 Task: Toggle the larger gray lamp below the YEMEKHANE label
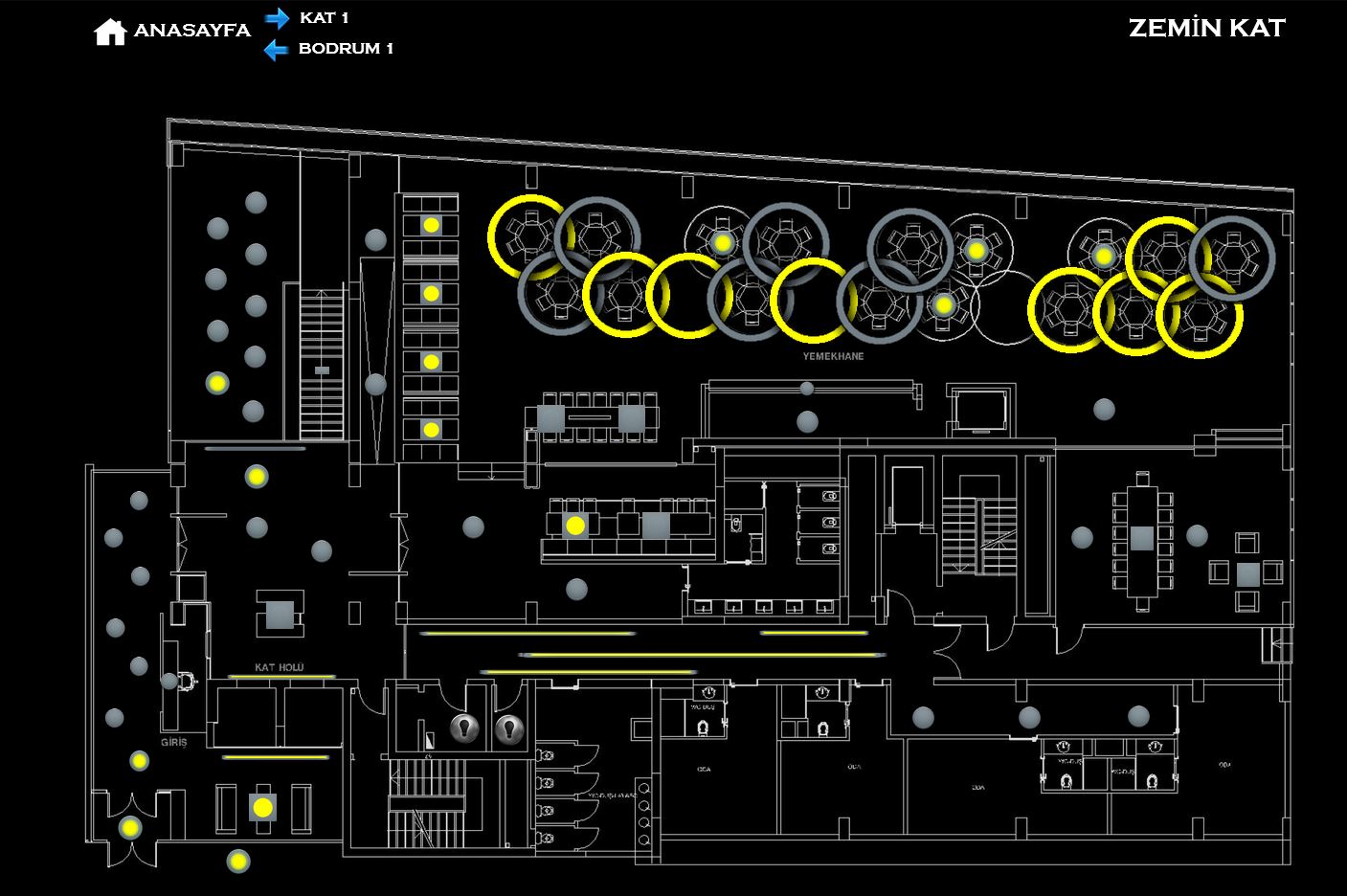point(807,421)
